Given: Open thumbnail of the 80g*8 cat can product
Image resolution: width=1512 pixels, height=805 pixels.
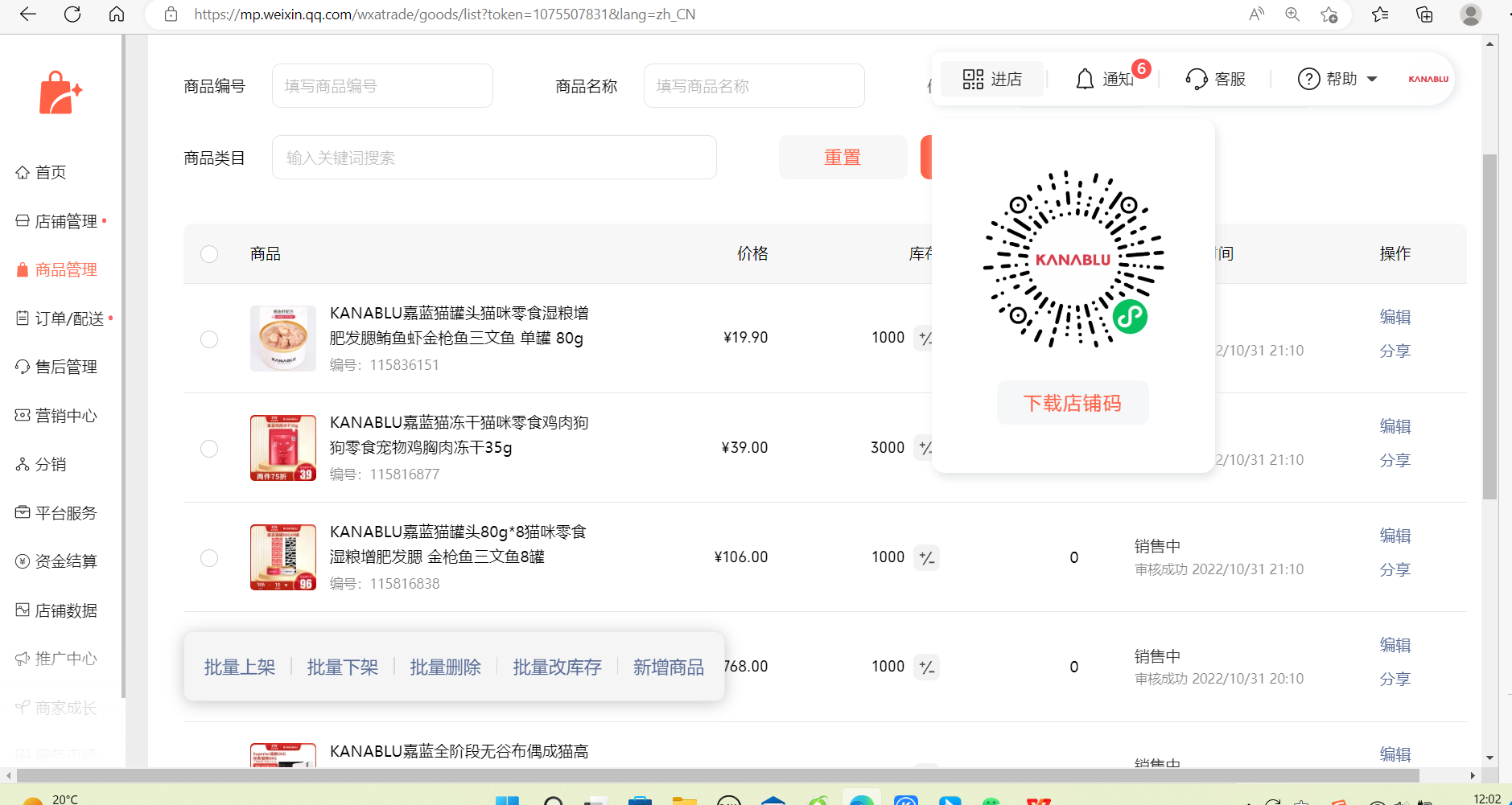Looking at the screenshot, I should (283, 557).
